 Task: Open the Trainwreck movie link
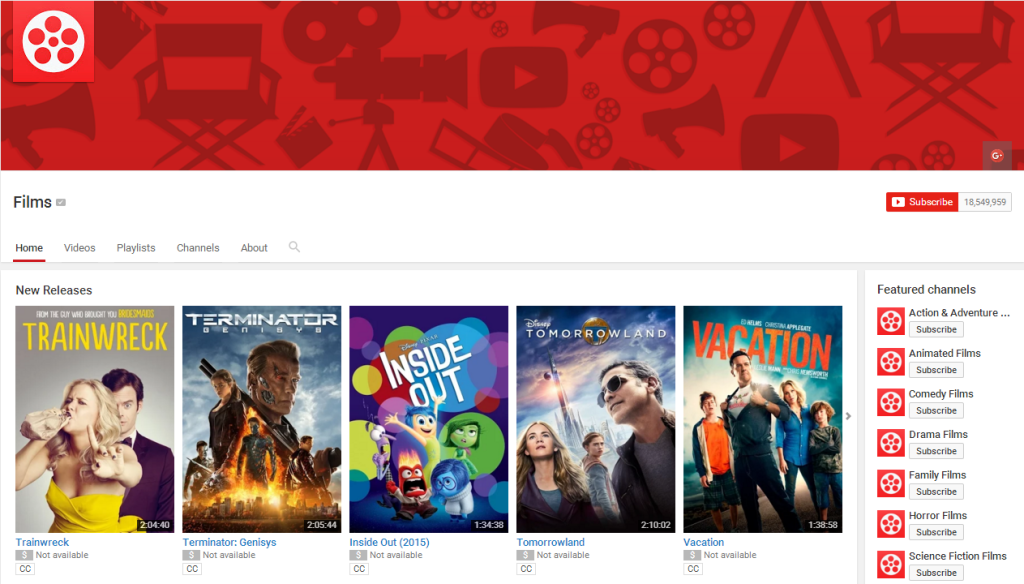tap(41, 541)
